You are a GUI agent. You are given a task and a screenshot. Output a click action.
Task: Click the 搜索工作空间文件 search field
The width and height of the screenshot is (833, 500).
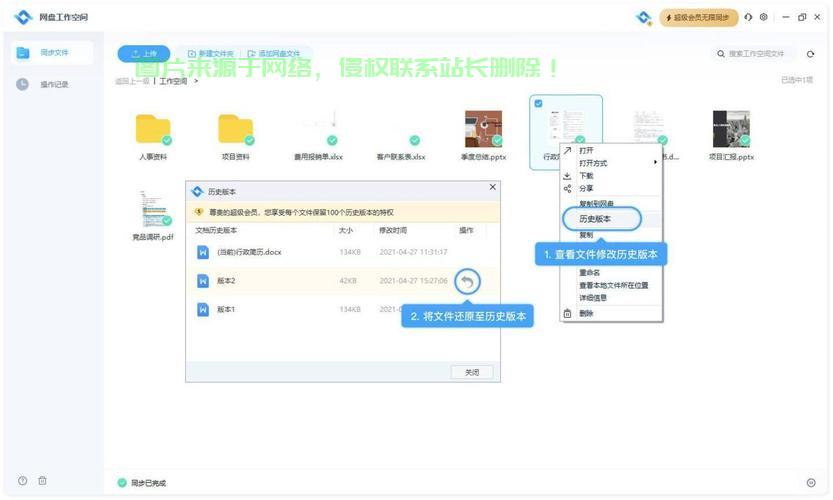(756, 54)
